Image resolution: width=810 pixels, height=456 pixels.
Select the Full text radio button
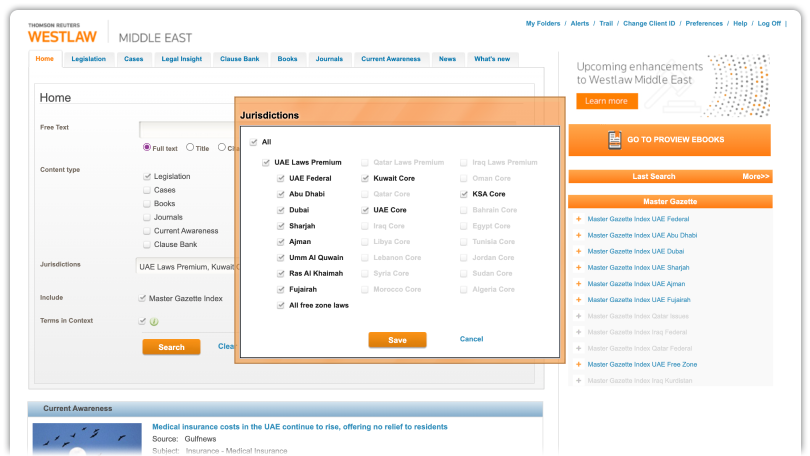pyautogui.click(x=147, y=148)
